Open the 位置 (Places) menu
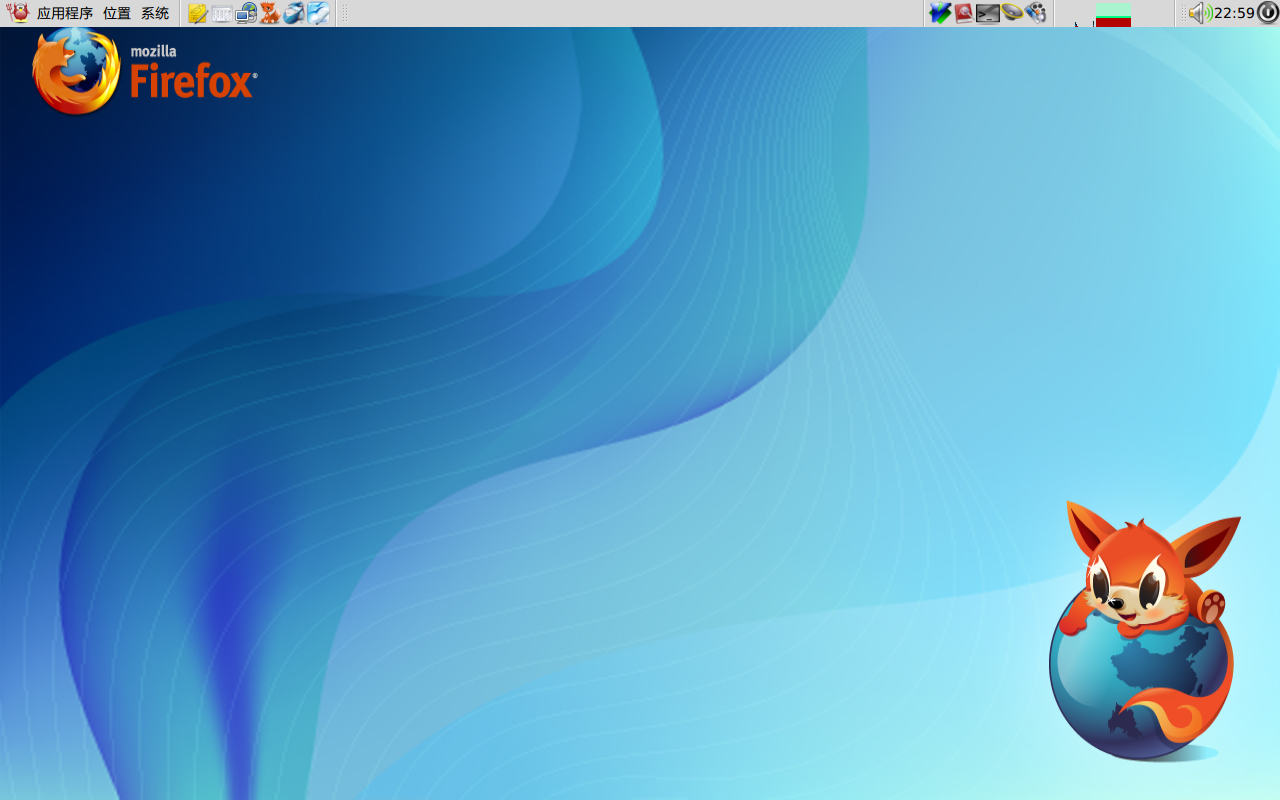The height and width of the screenshot is (800, 1280). tap(117, 13)
